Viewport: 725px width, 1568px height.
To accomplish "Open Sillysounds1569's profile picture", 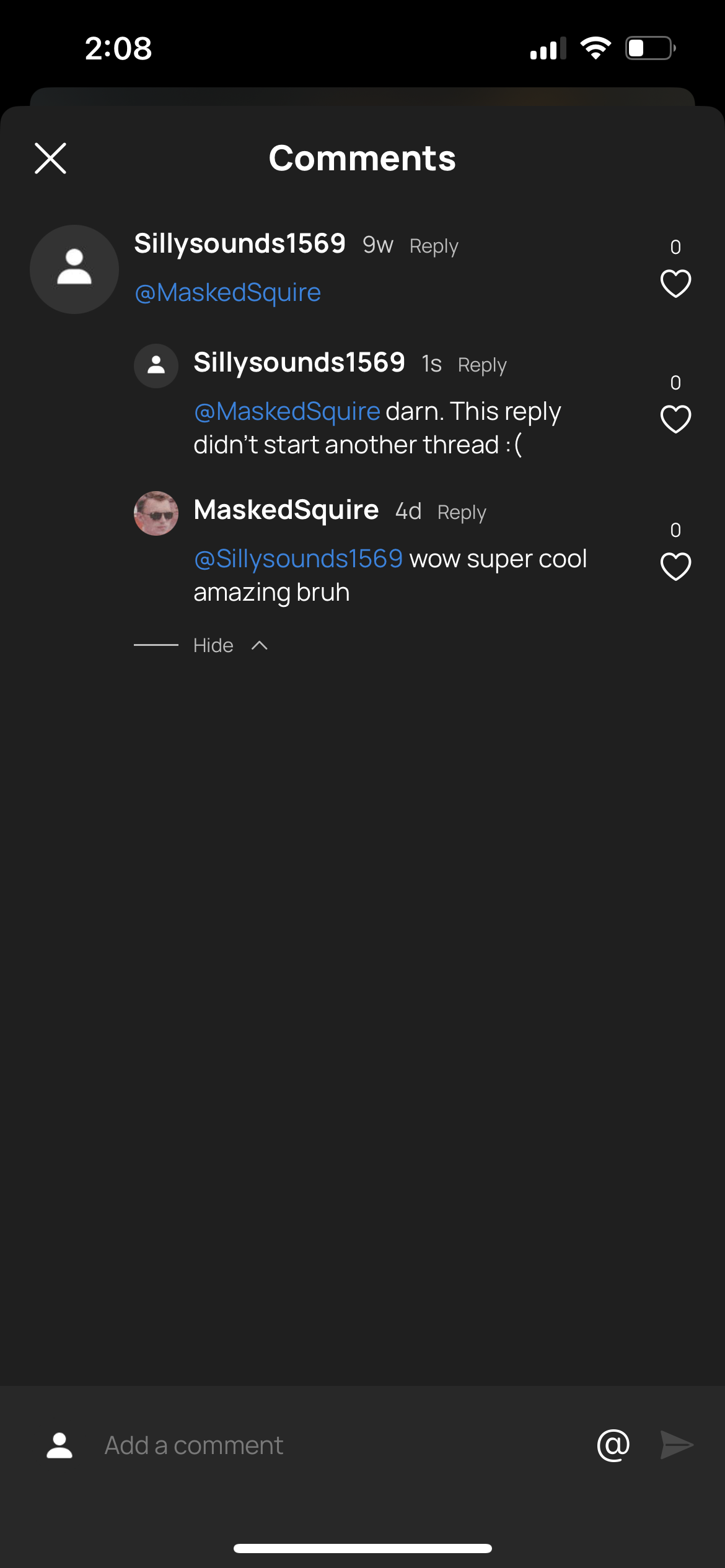I will point(74,269).
